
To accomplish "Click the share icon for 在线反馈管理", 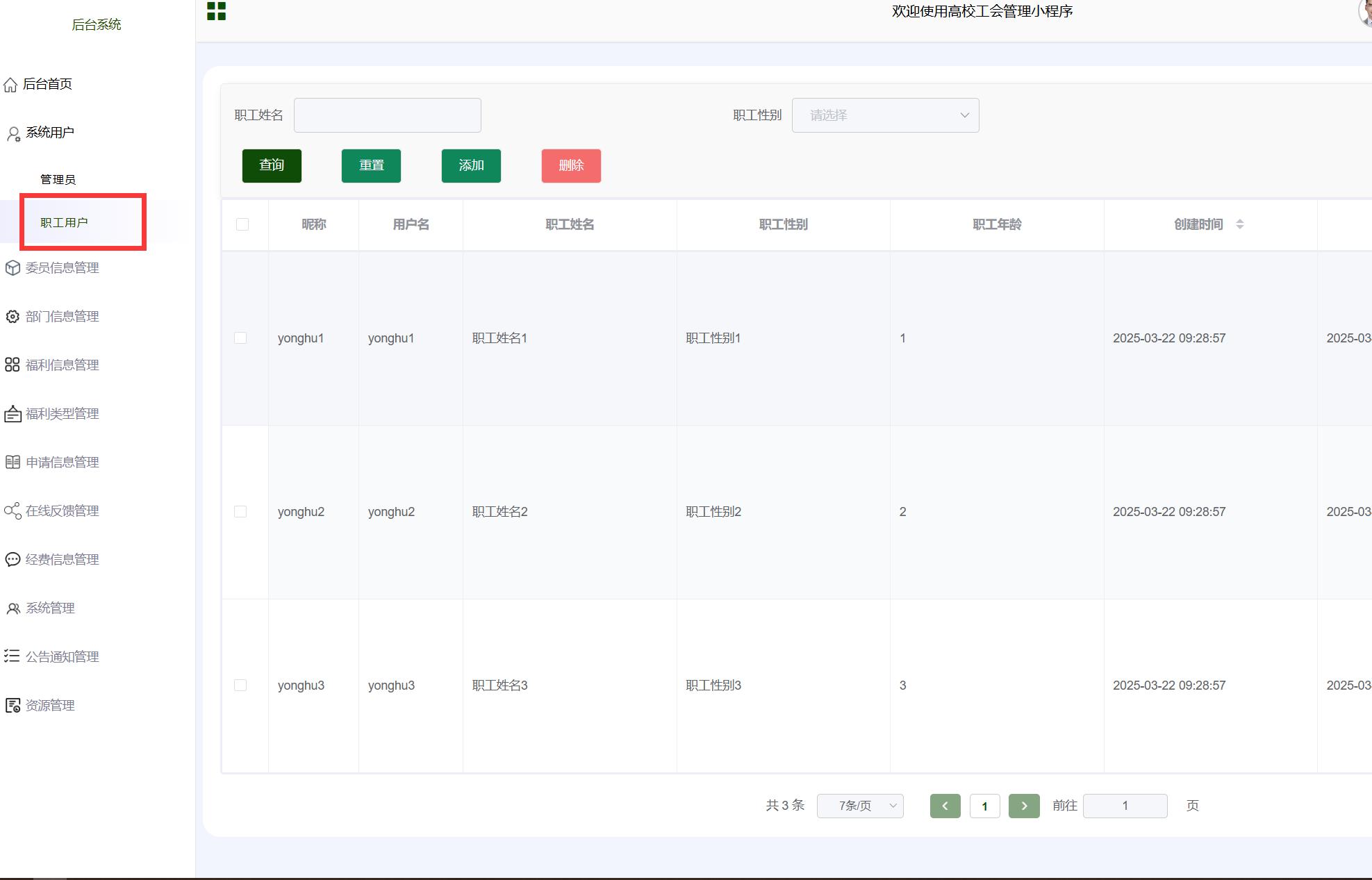I will pyautogui.click(x=13, y=511).
